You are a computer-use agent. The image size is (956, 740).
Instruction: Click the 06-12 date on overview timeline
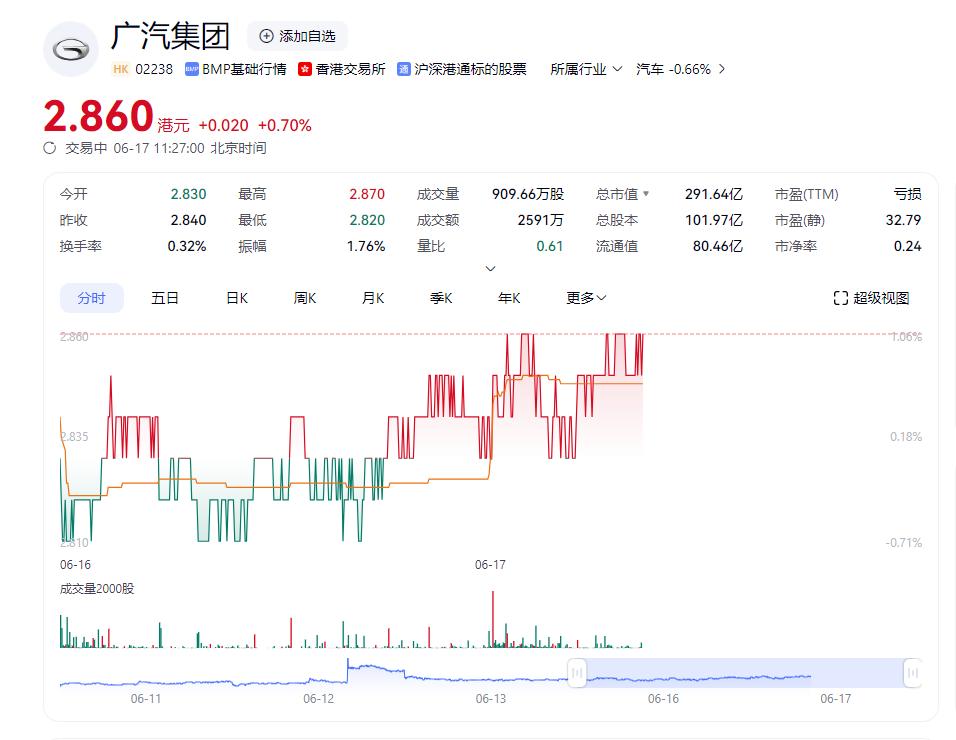[x=319, y=699]
